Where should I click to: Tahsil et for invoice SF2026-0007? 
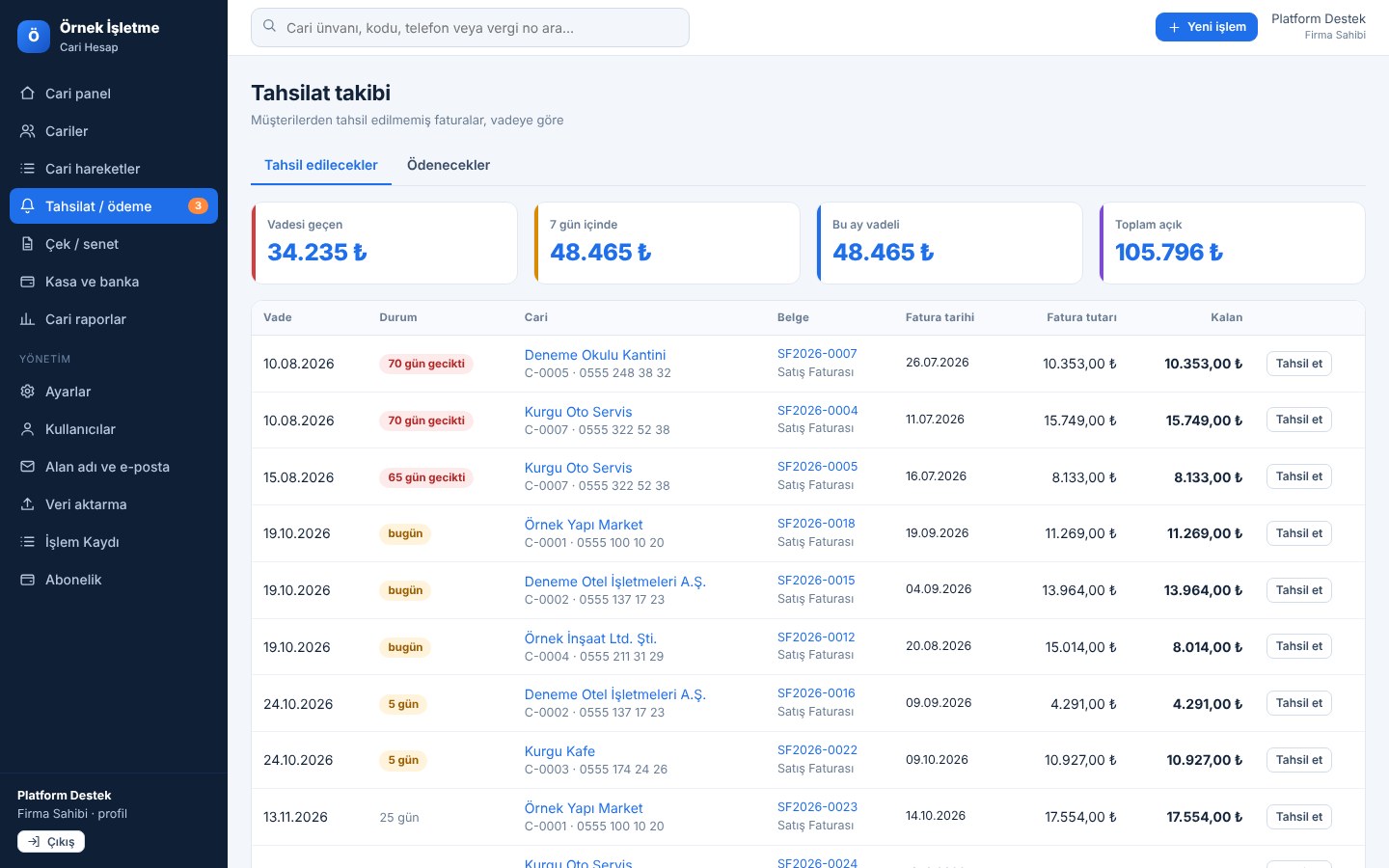pyautogui.click(x=1298, y=364)
